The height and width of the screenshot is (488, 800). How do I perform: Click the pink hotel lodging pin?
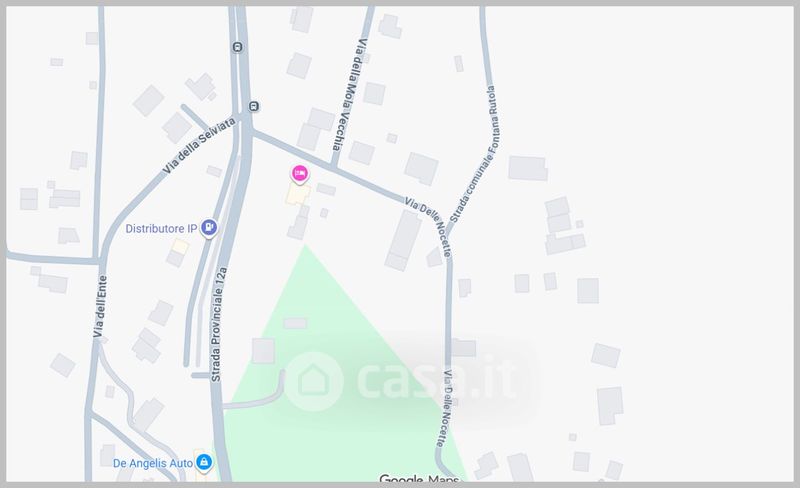click(299, 174)
